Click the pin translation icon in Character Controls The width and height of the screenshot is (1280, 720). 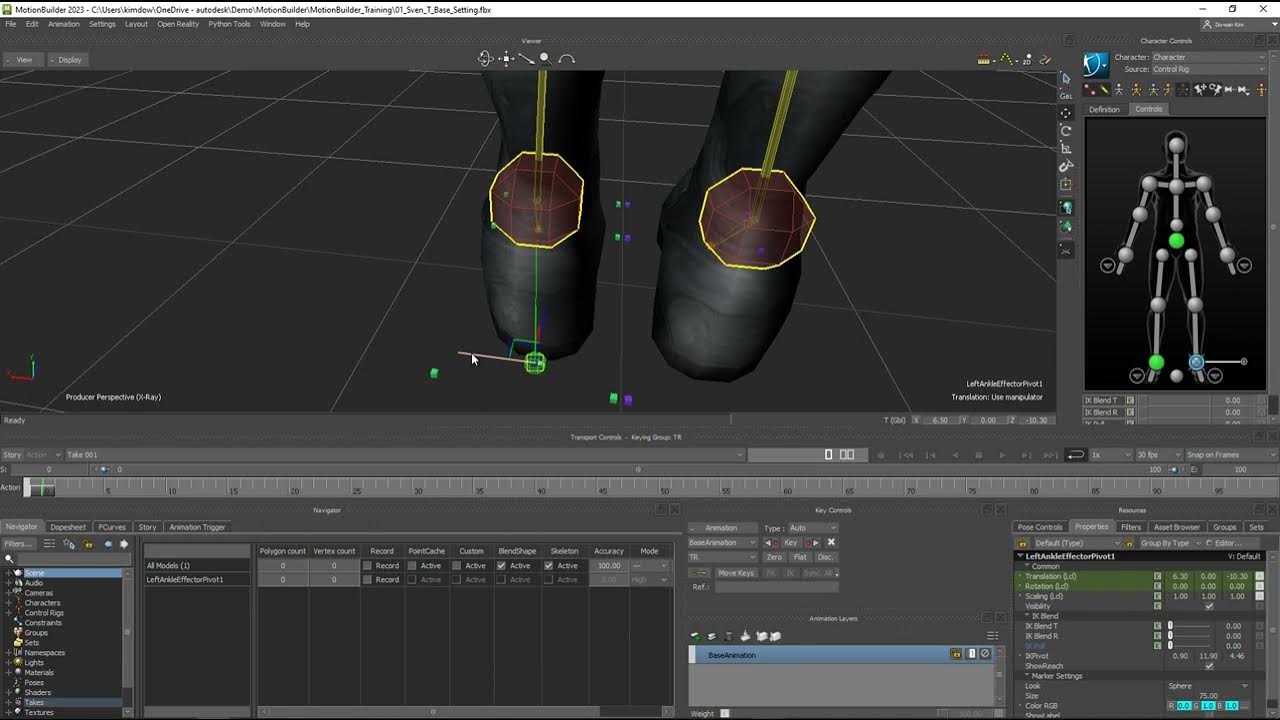[x=1200, y=90]
